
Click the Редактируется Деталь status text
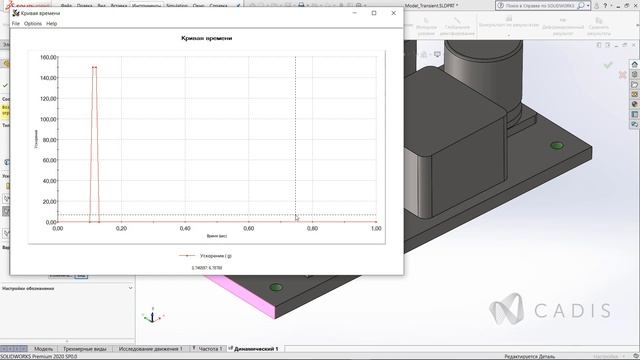(529, 357)
